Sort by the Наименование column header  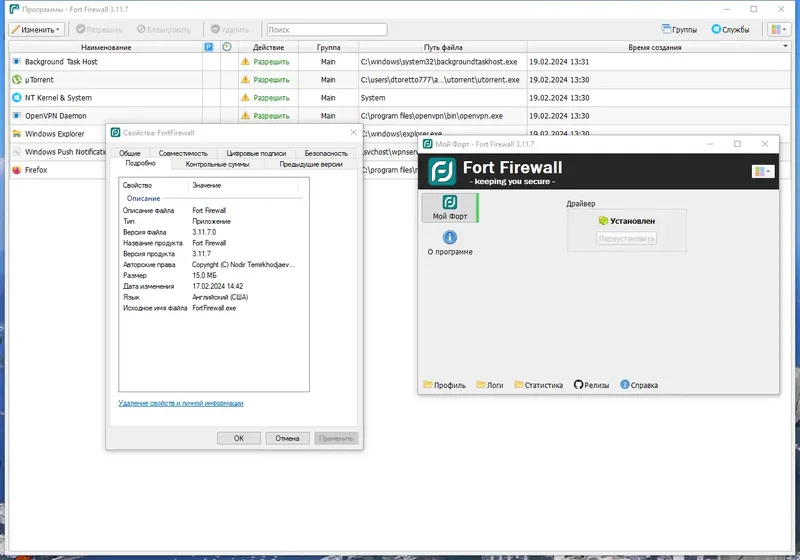click(x=106, y=47)
